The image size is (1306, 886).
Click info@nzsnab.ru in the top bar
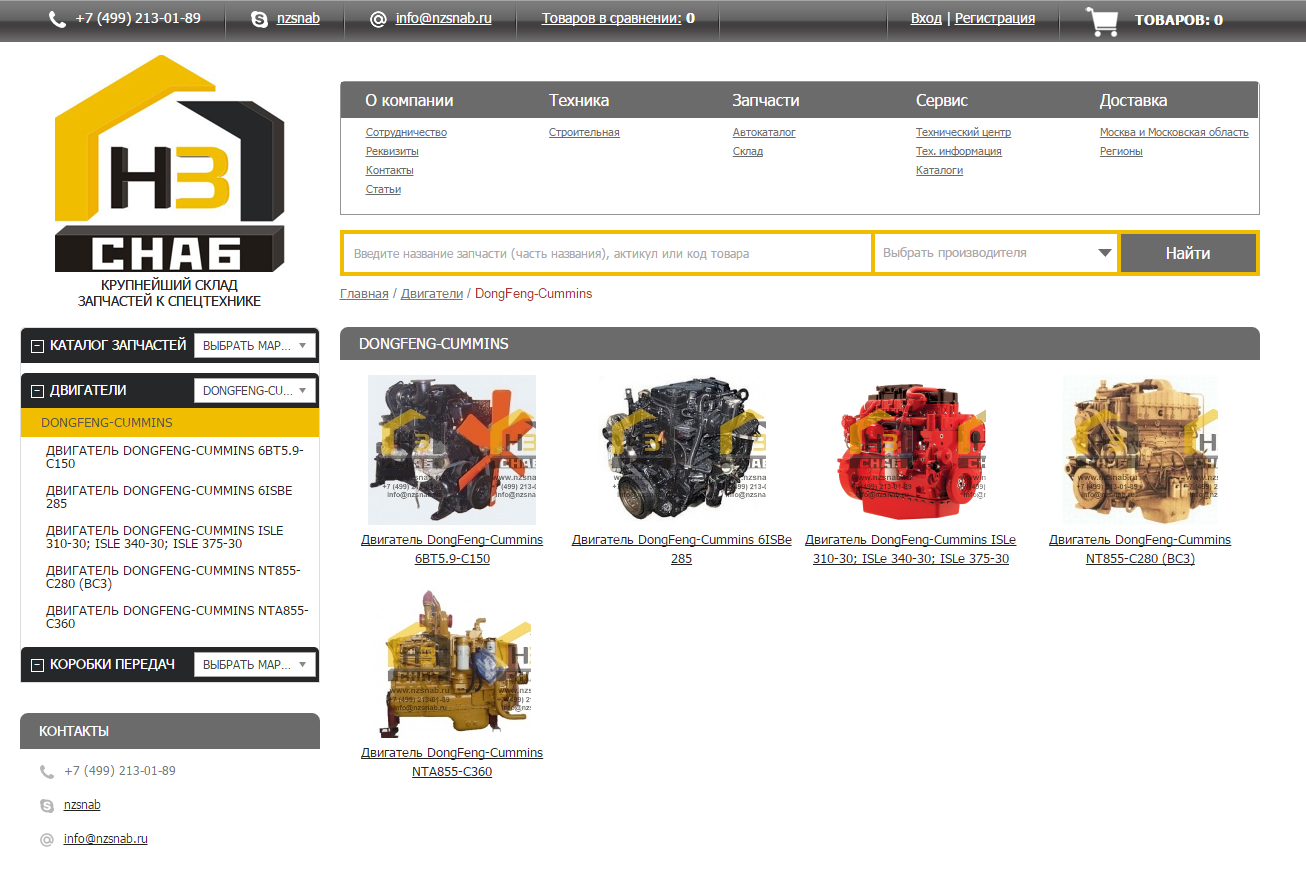click(x=444, y=18)
